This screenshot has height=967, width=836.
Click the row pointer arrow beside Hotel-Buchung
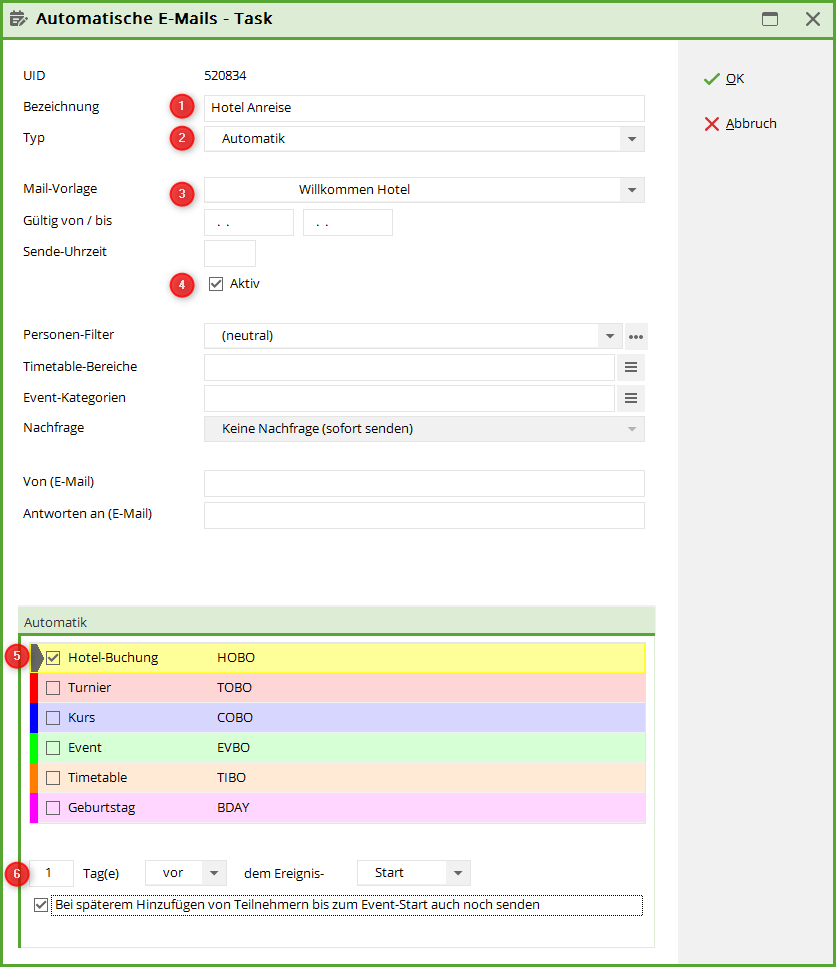tap(38, 658)
